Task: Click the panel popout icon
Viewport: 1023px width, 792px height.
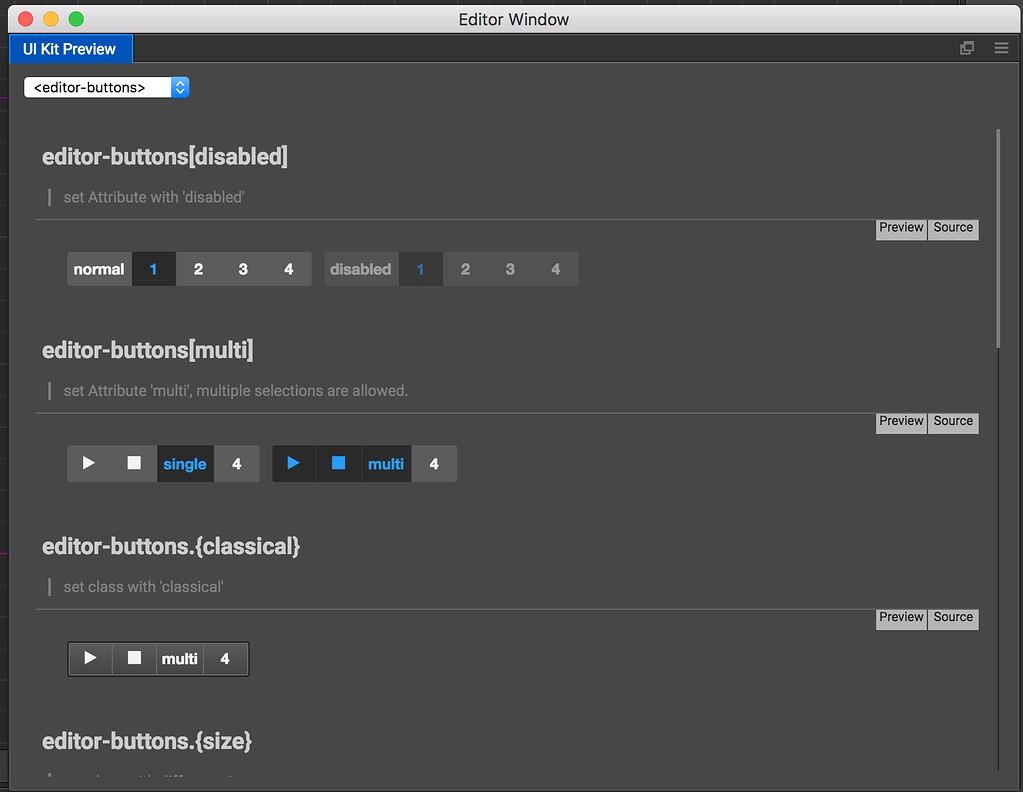Action: click(967, 48)
